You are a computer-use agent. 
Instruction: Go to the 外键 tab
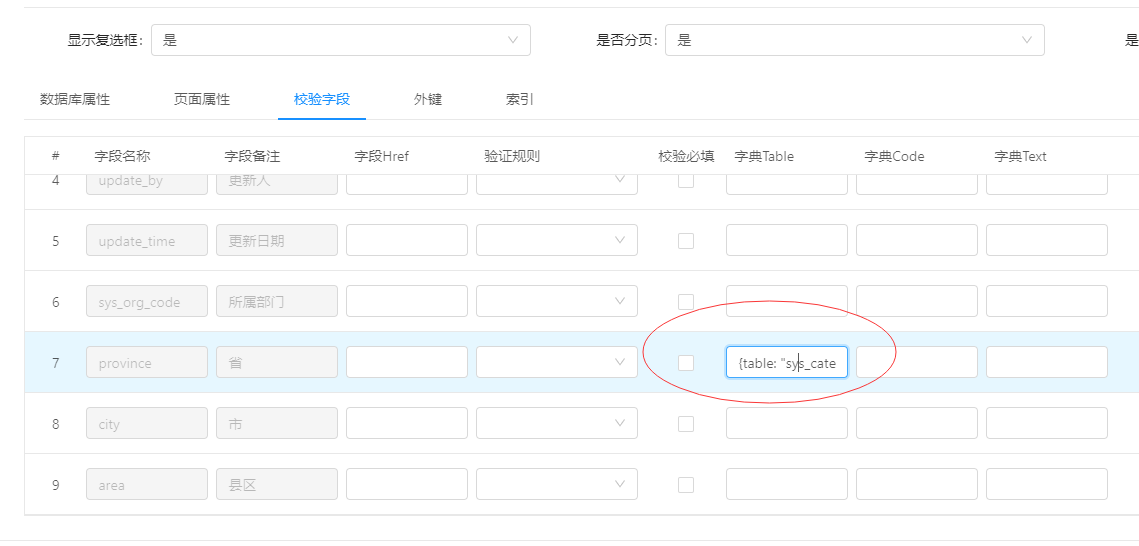tap(428, 99)
